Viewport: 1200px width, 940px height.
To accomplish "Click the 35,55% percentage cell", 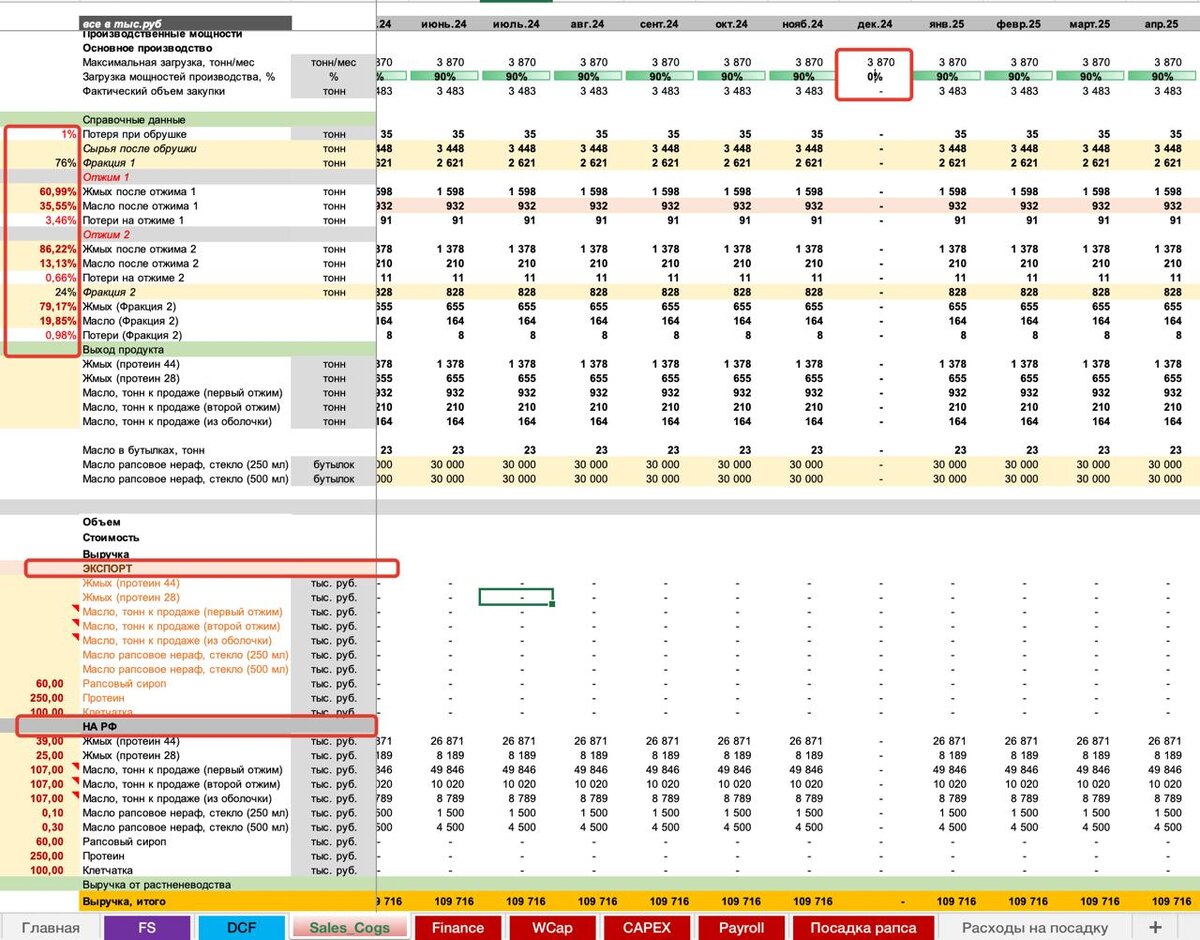I will (x=58, y=206).
